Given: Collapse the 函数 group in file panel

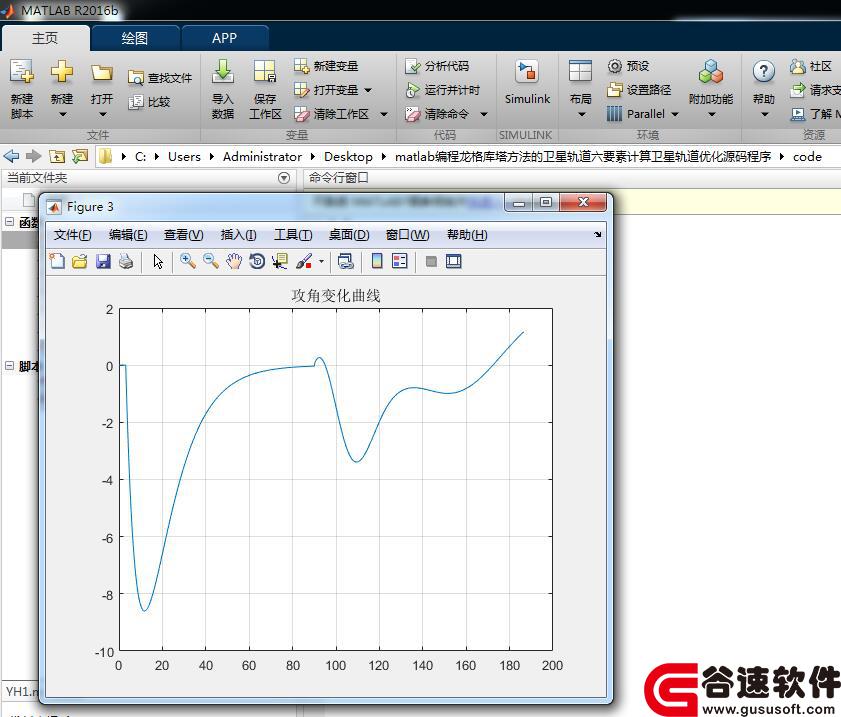Looking at the screenshot, I should tap(9, 221).
